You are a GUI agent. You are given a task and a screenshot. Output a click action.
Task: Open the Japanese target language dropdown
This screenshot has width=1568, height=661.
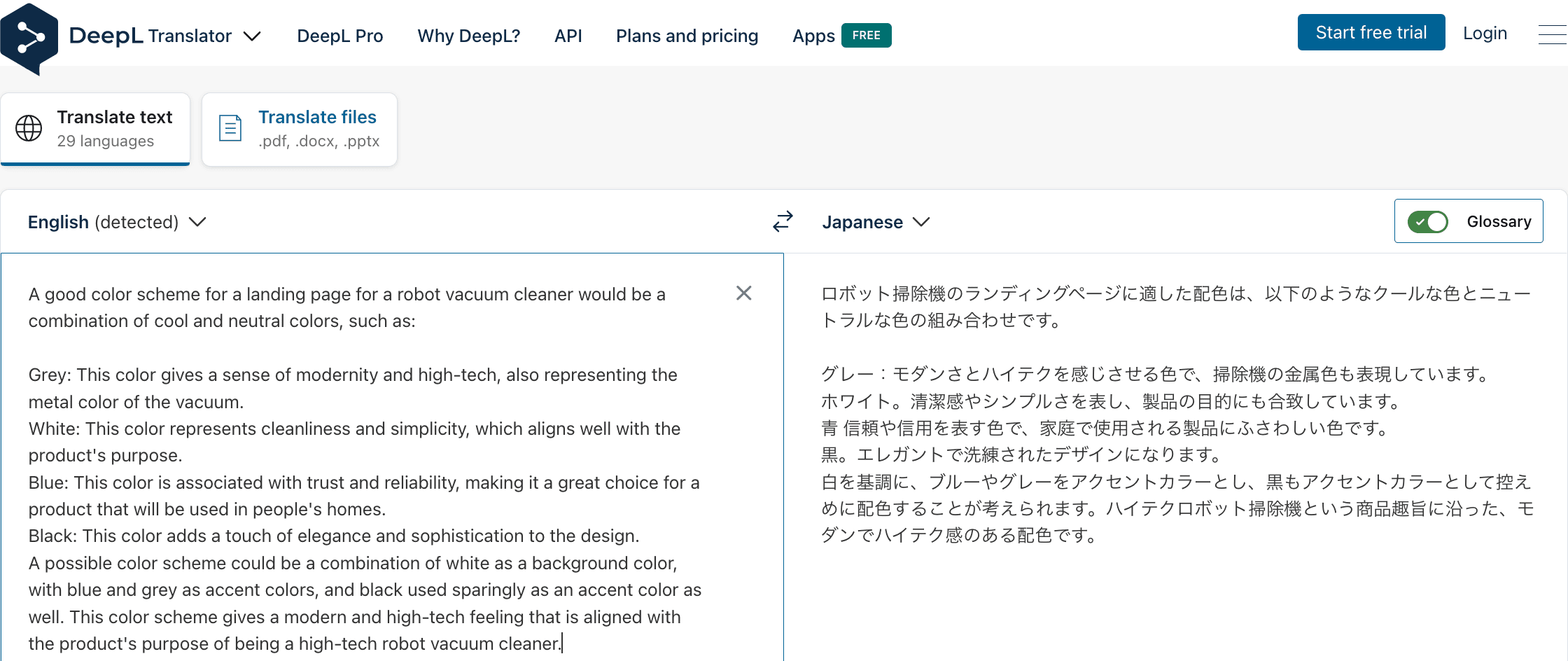click(x=875, y=222)
